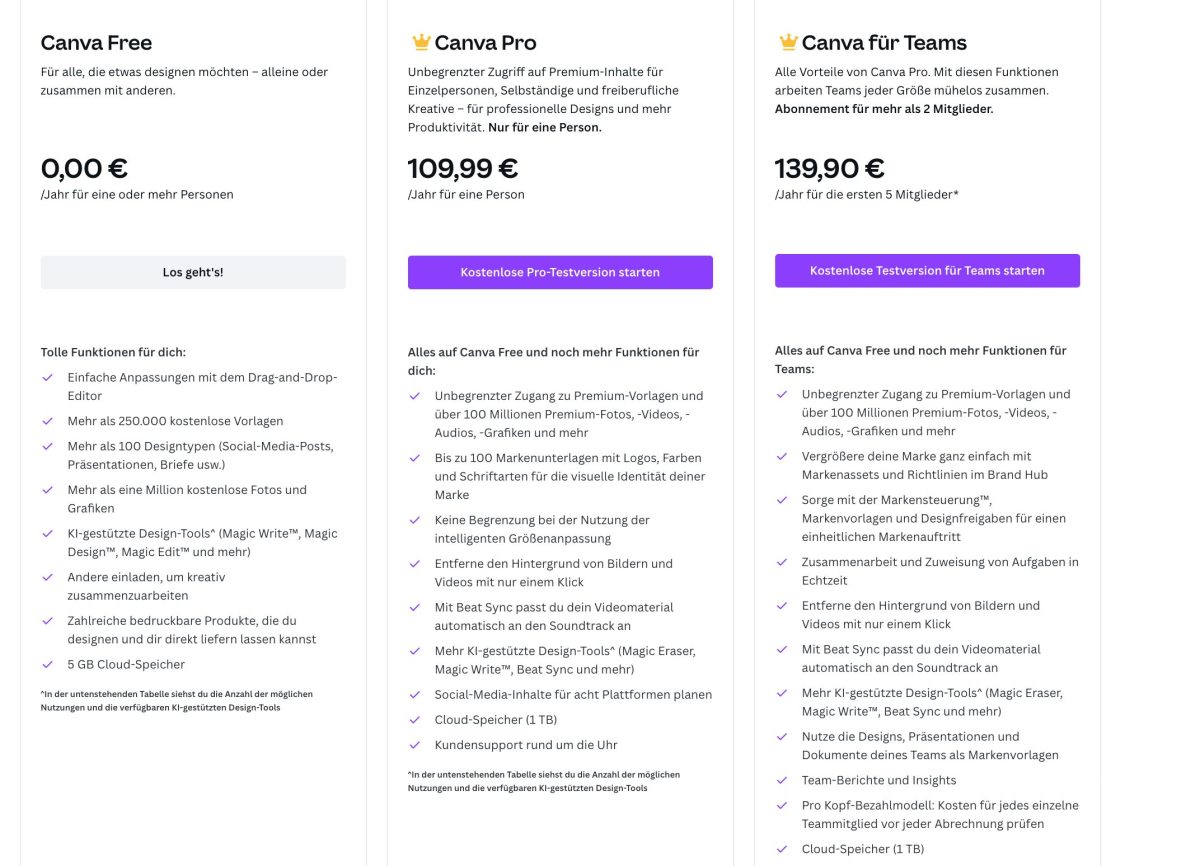Image resolution: width=1200 pixels, height=866 pixels.
Task: Click the checkmark beside Team-Berichte und Insights
Action: click(781, 780)
